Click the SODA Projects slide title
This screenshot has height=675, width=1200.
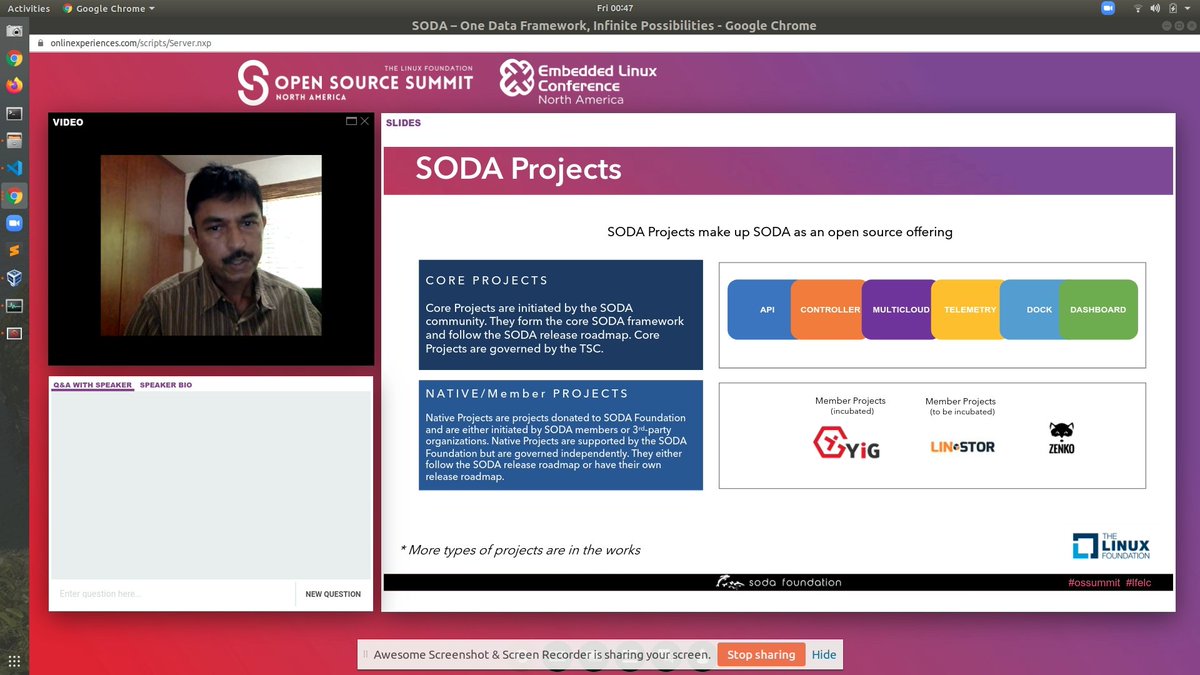(518, 169)
